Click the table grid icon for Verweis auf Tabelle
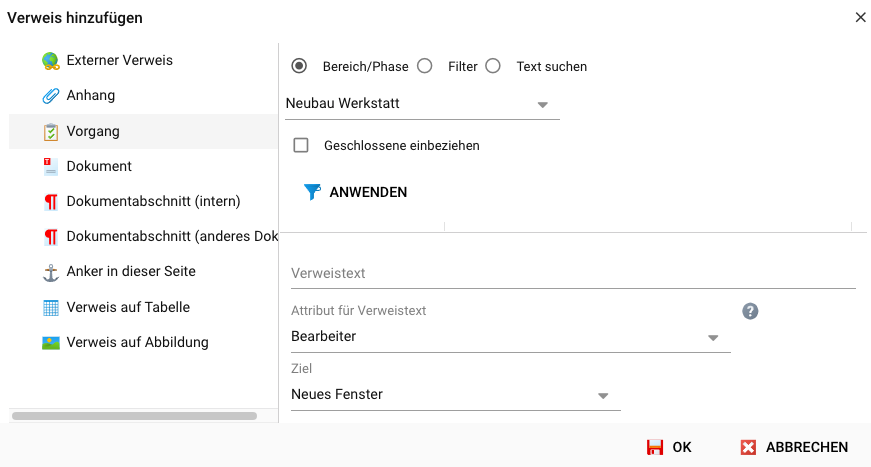 pos(51,308)
